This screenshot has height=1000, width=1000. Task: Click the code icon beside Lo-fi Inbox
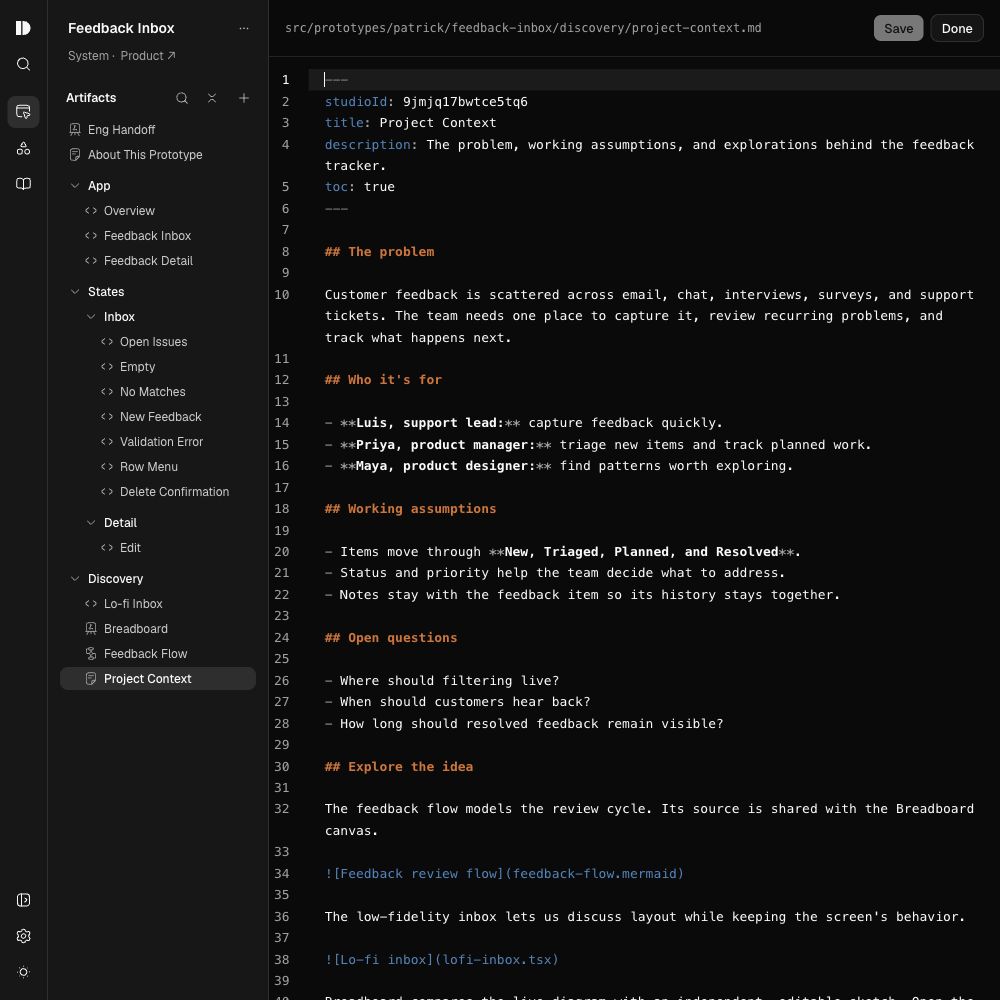click(91, 603)
